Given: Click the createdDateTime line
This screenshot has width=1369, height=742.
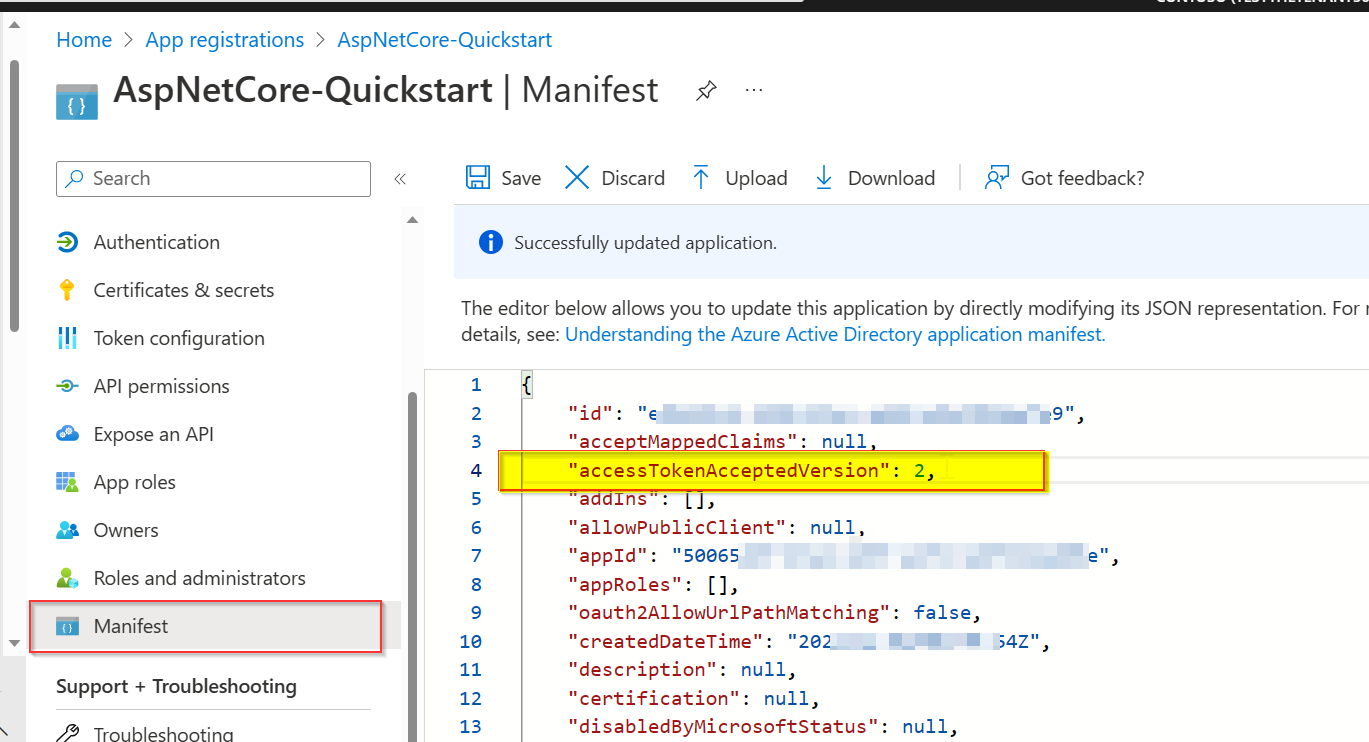Looking at the screenshot, I should [810, 641].
